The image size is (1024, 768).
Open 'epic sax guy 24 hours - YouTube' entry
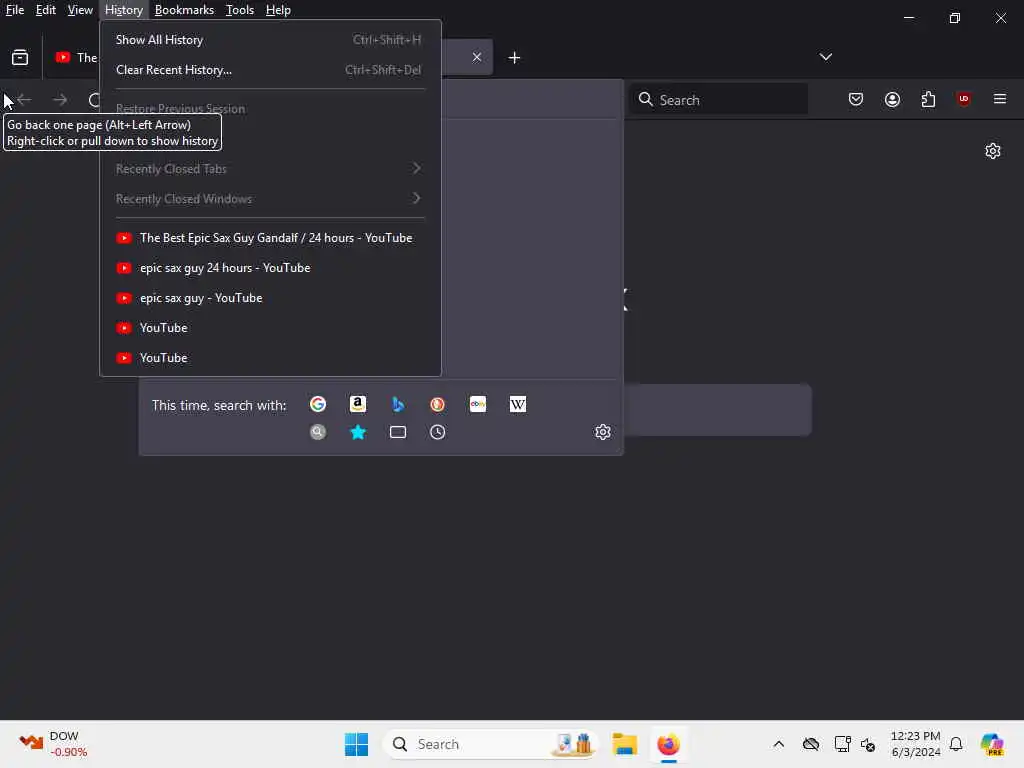270,268
